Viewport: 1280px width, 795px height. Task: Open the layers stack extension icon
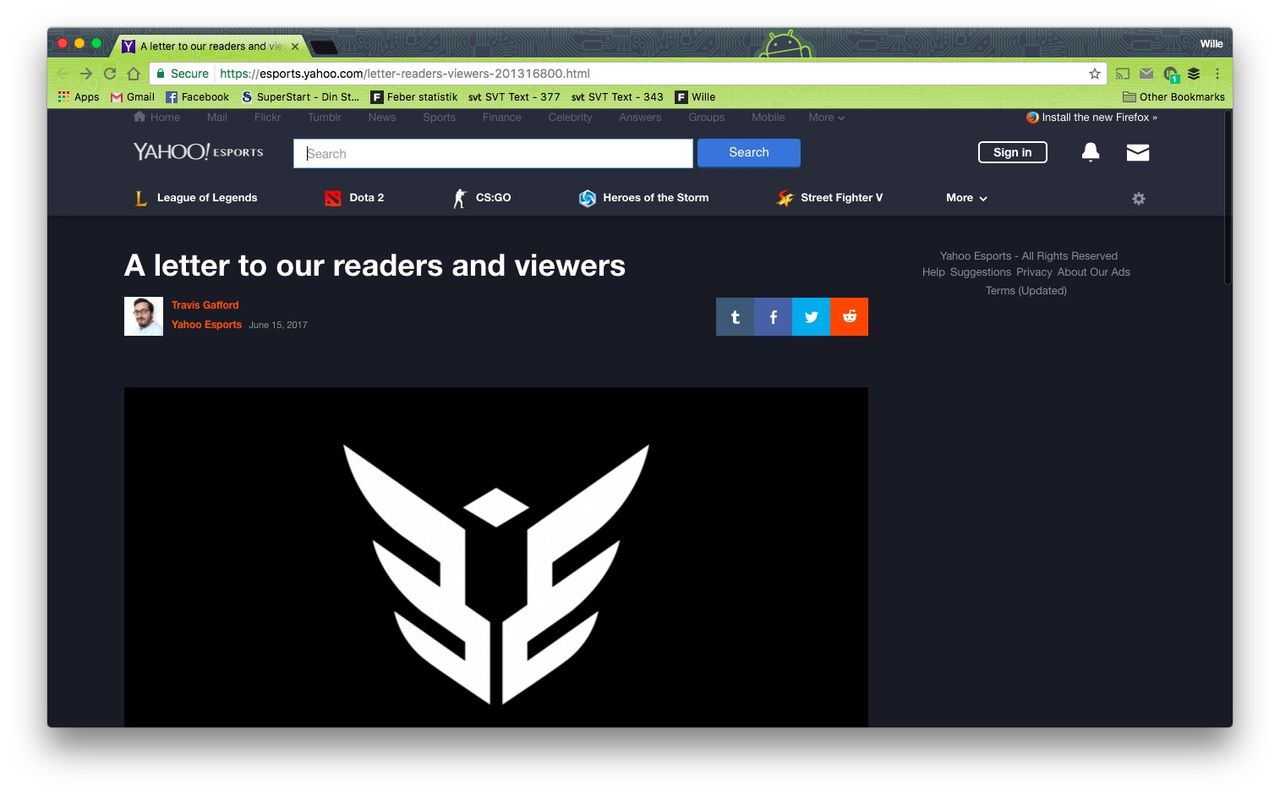[1194, 74]
